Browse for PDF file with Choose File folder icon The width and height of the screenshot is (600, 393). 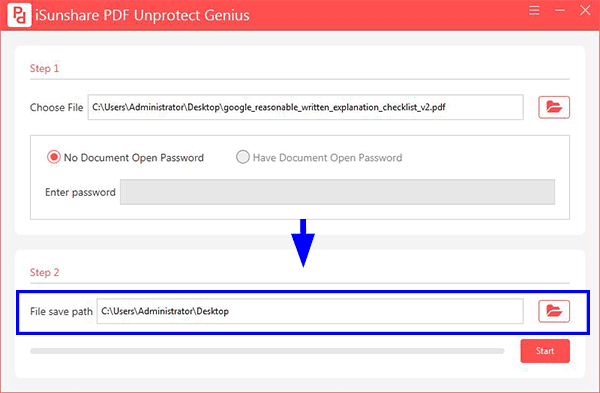pos(554,107)
